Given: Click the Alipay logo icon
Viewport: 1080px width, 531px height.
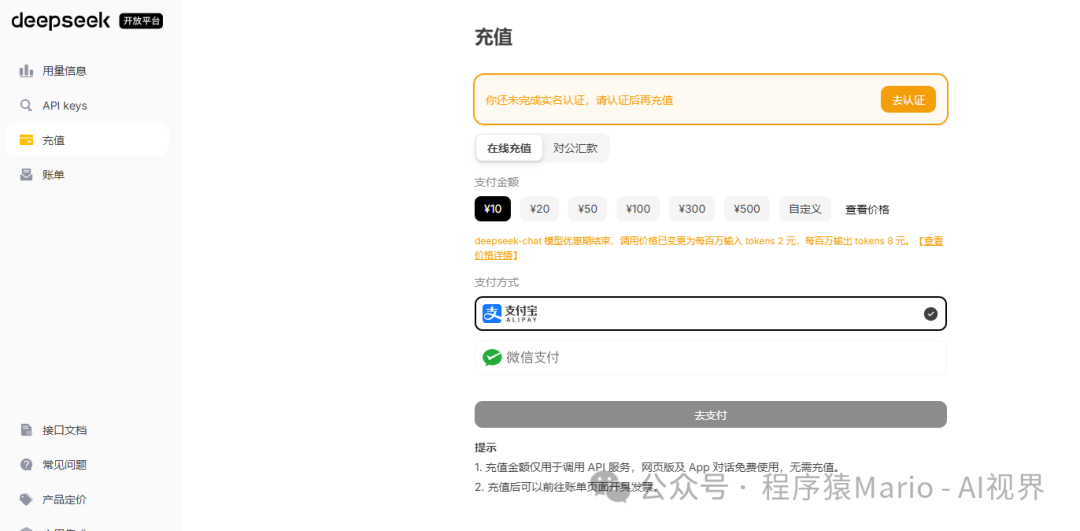Looking at the screenshot, I should pos(492,314).
